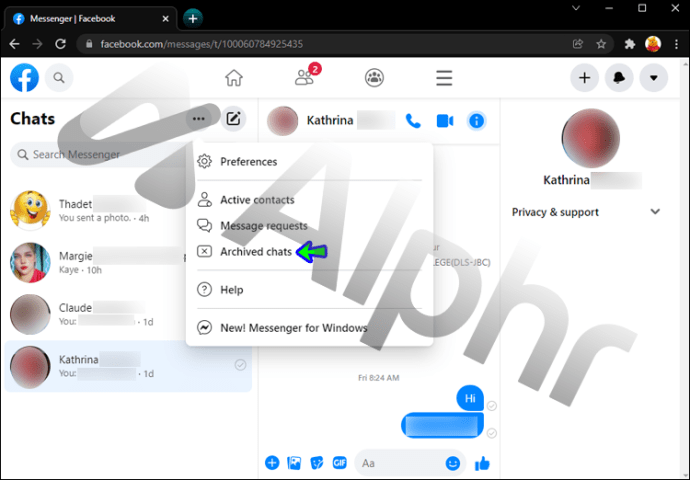Close the Messenger | Facebook tab
Screen dimensions: 690x480
click(x=165, y=18)
